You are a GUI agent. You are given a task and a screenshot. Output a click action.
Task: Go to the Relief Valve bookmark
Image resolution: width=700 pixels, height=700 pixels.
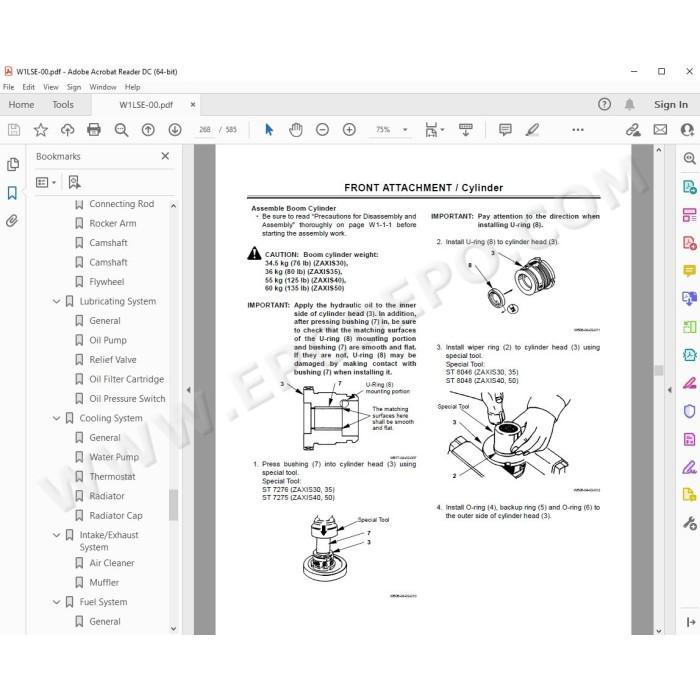[x=112, y=360]
